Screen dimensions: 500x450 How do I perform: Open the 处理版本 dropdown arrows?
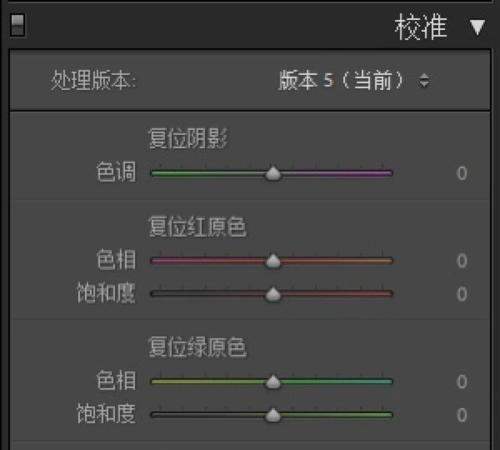pyautogui.click(x=424, y=80)
